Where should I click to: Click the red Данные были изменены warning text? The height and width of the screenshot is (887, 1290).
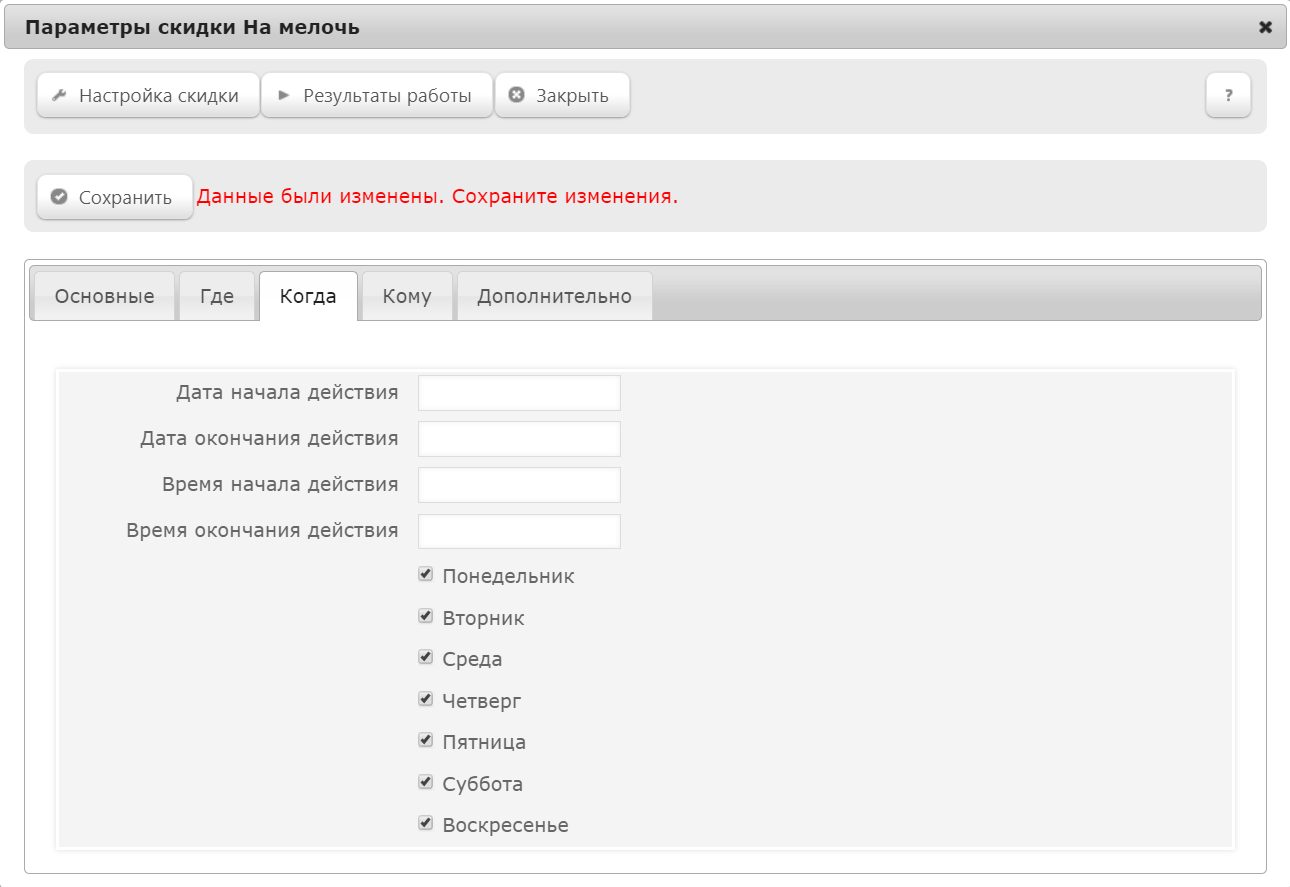437,196
